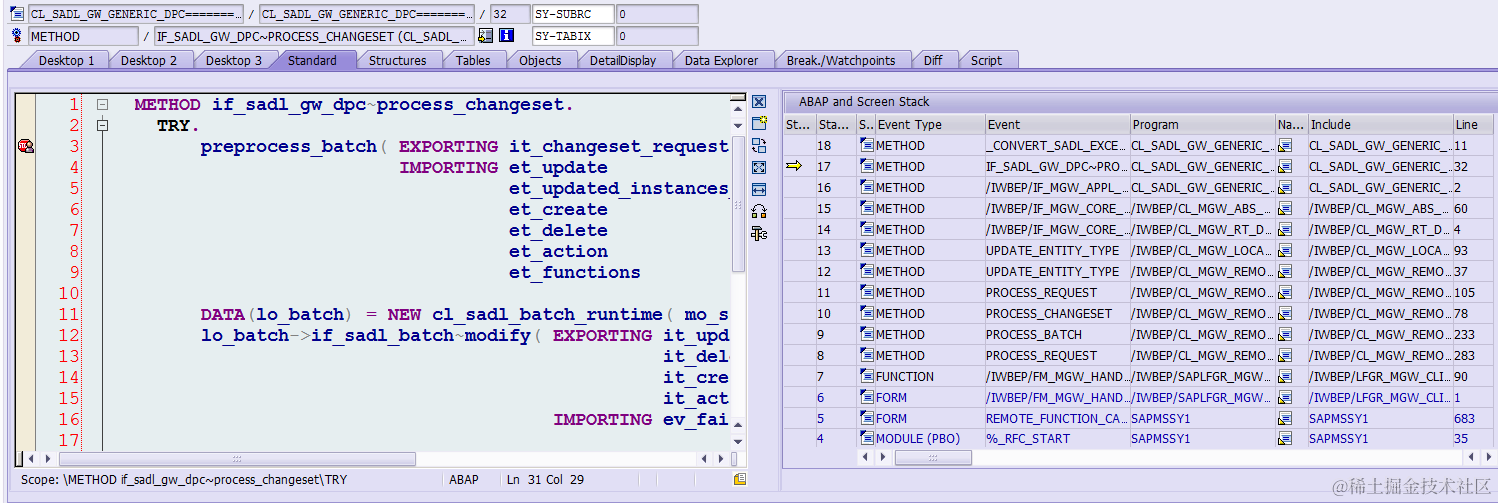Close the source code tool via X icon
Viewport: 1498px width, 503px height.
pyautogui.click(x=759, y=102)
